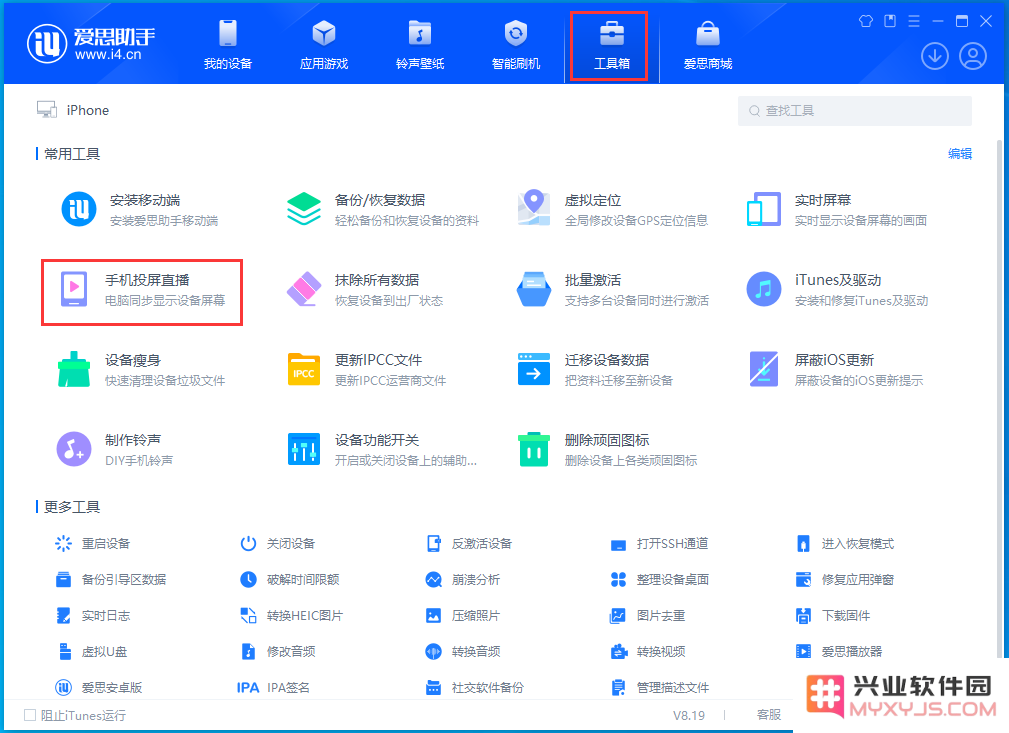1009x733 pixels.
Task: Open IPA签名 tool
Action: (x=273, y=688)
